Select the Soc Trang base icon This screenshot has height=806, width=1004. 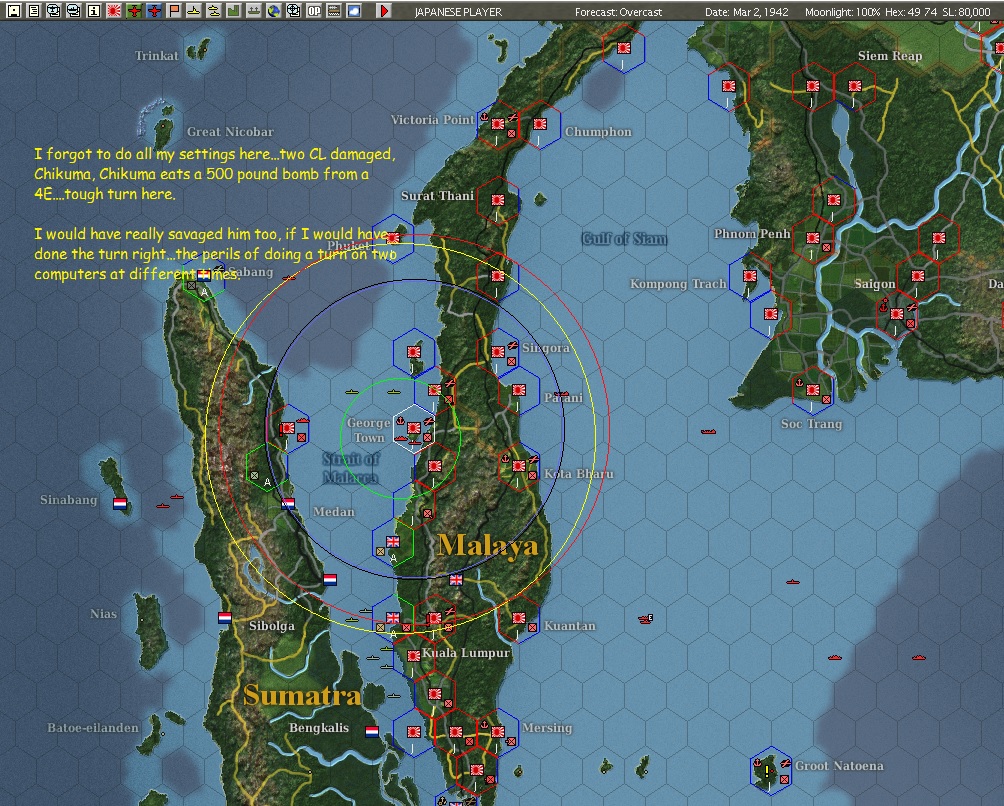813,389
